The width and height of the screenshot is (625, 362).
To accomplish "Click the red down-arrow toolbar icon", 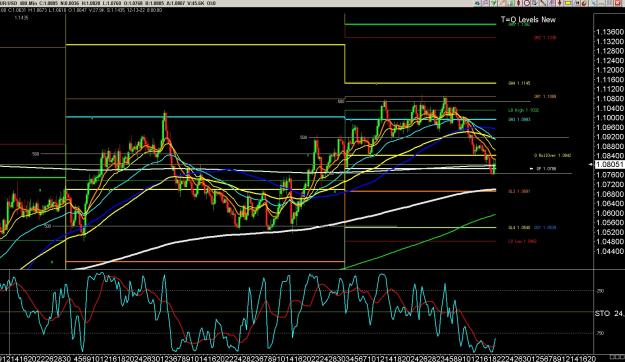I will [560, 3].
